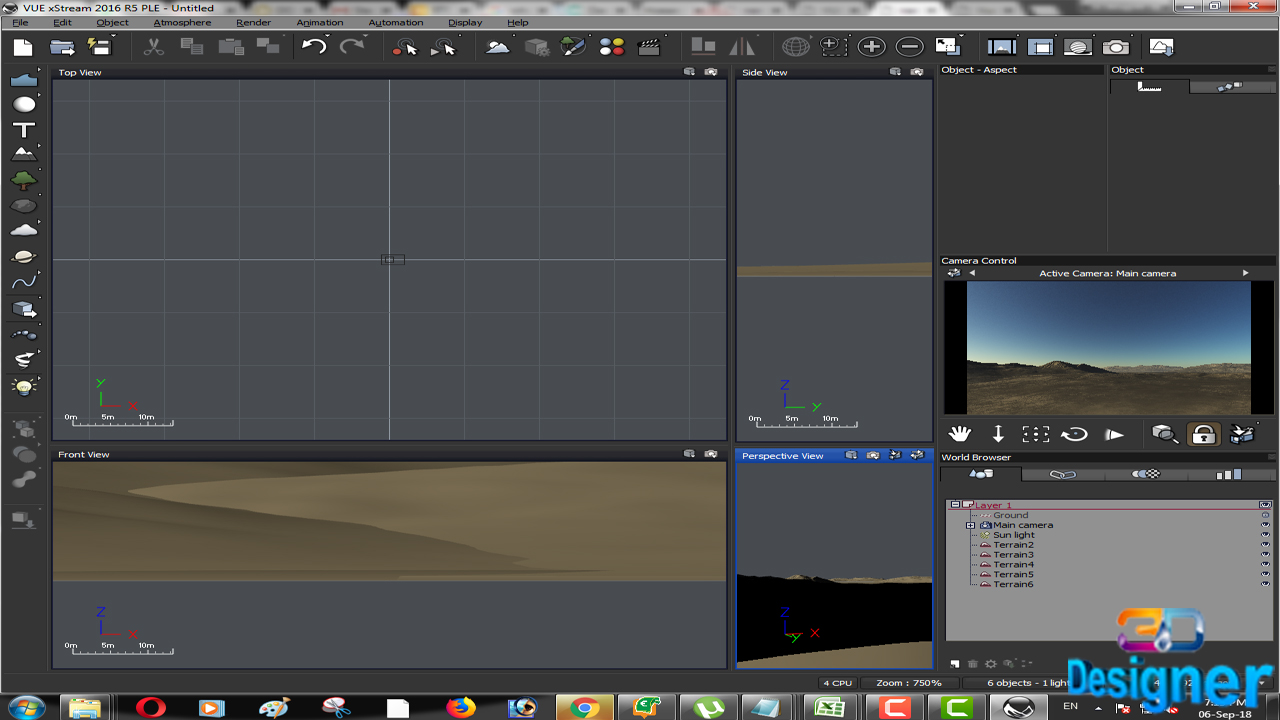Open the animation clapperboard icon
Viewport: 1280px width, 720px height.
[649, 47]
